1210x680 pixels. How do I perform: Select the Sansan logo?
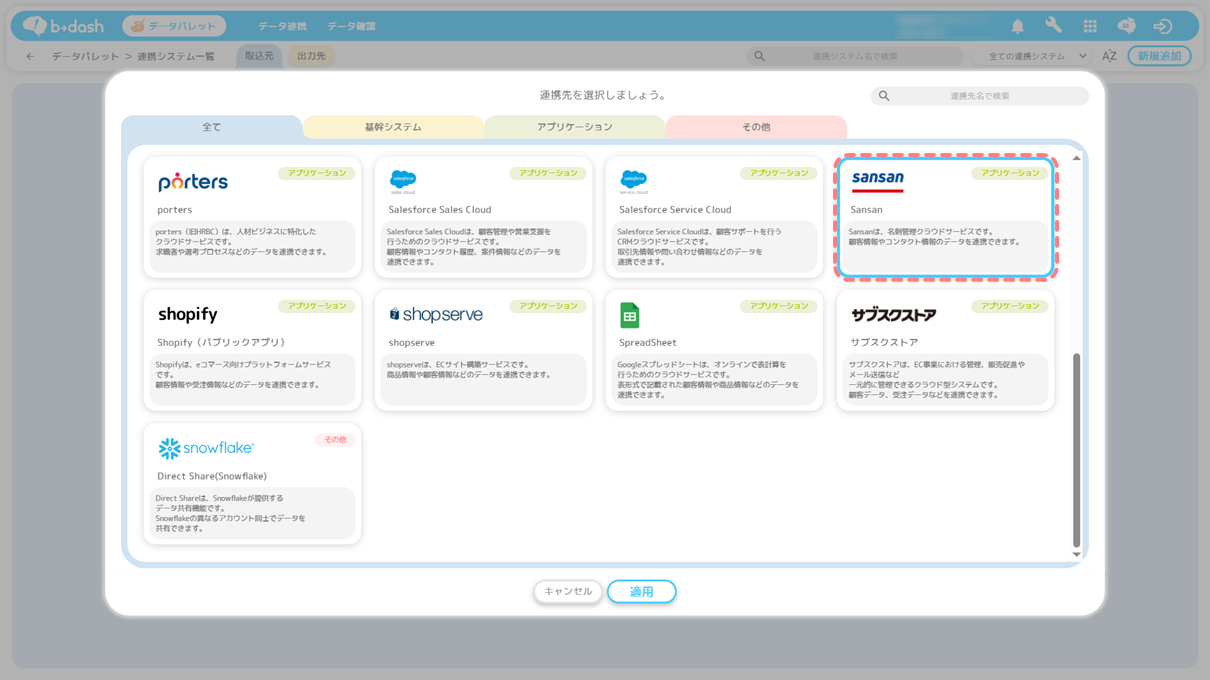pos(877,181)
